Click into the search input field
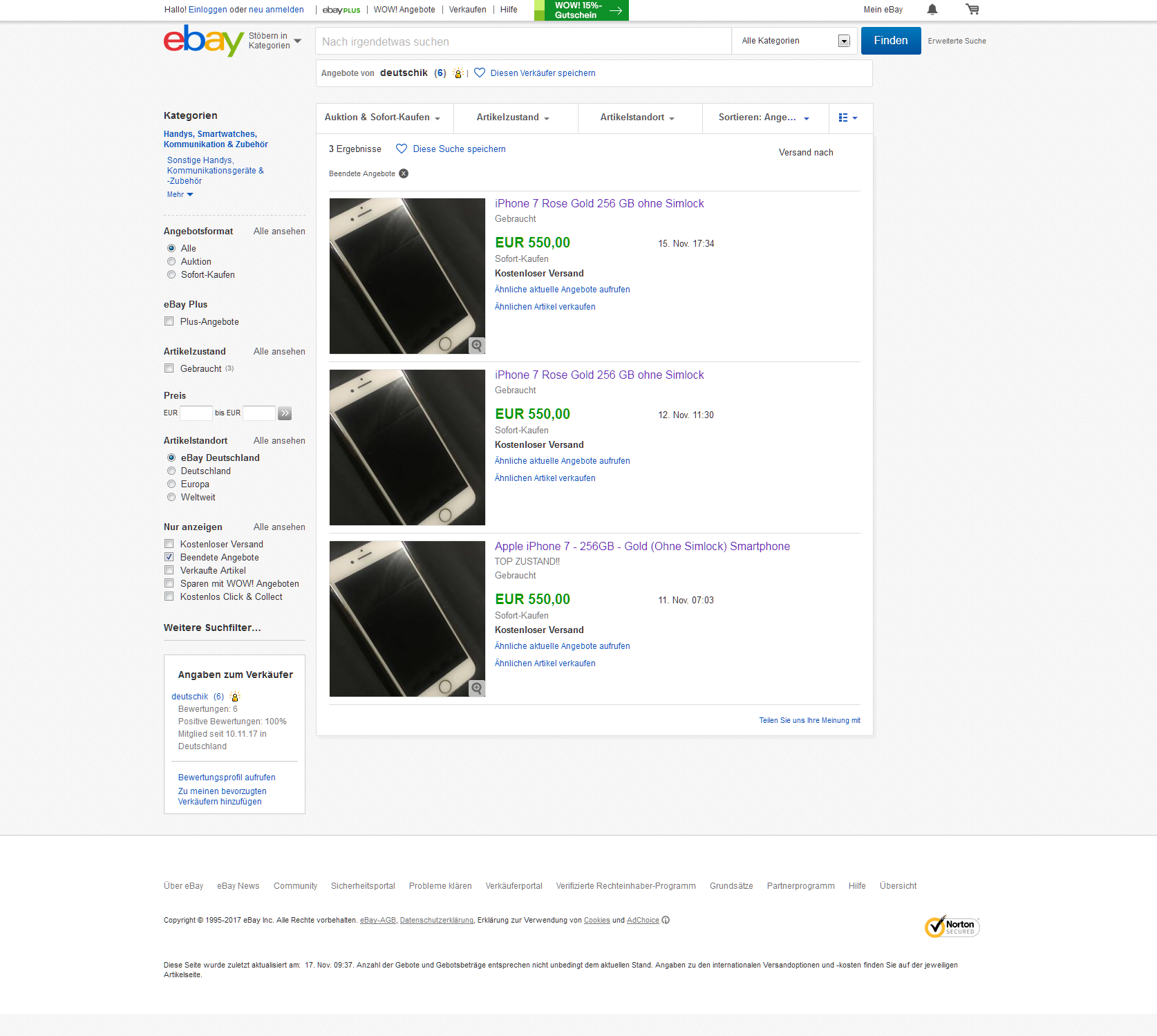 524,41
